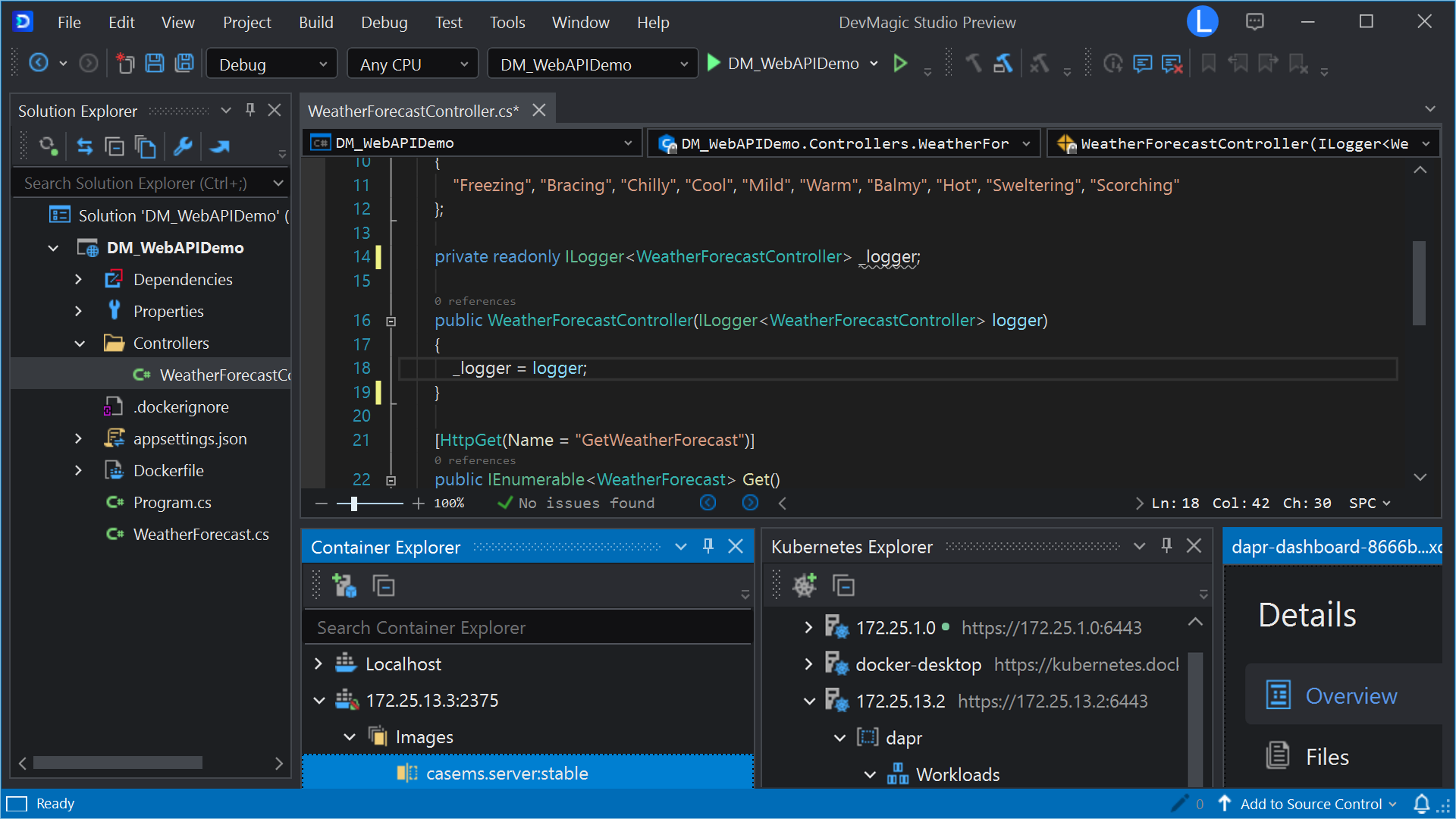Collapse the Images node
Screen dimensions: 1456x819
click(x=350, y=737)
